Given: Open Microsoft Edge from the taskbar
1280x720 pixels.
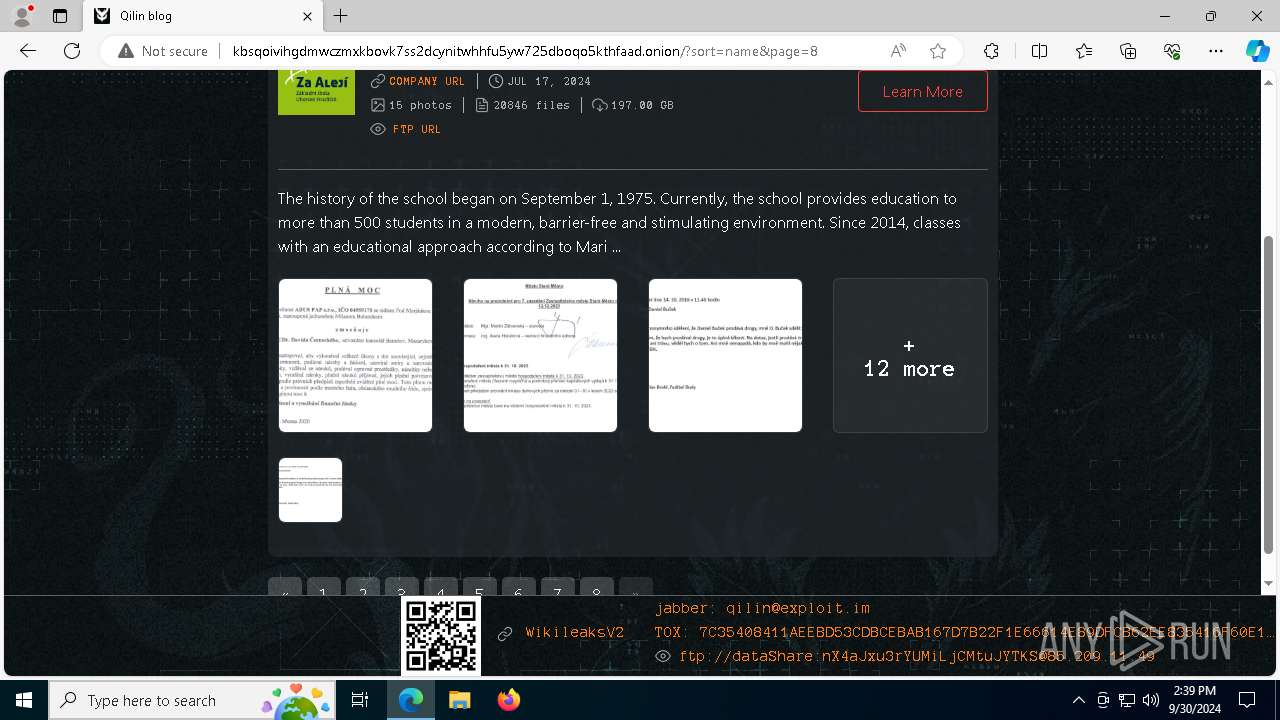Looking at the screenshot, I should 411,700.
